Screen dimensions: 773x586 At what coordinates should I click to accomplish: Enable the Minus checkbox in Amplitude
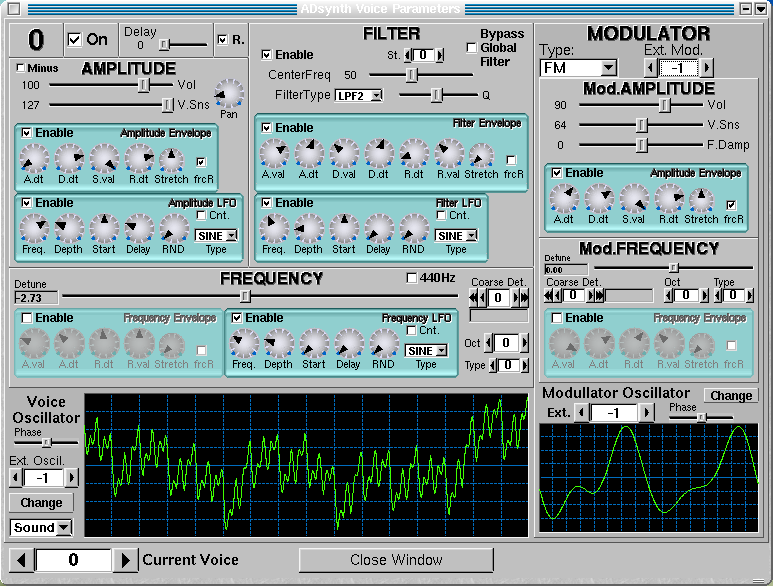pos(21,68)
